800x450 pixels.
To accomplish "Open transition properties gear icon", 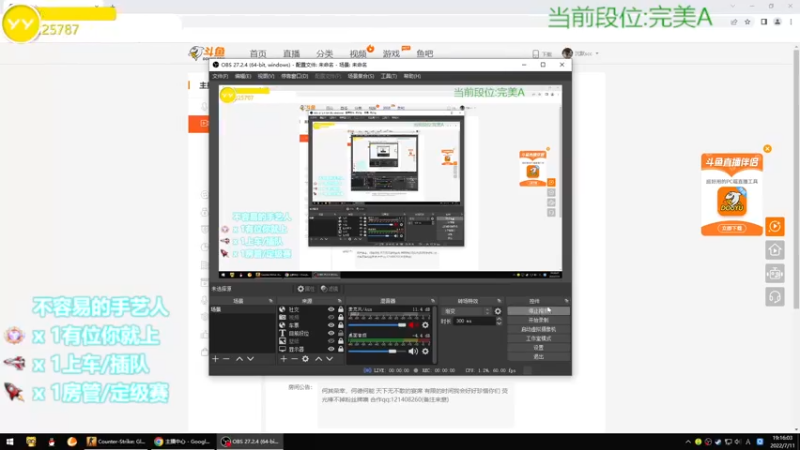I will point(498,311).
